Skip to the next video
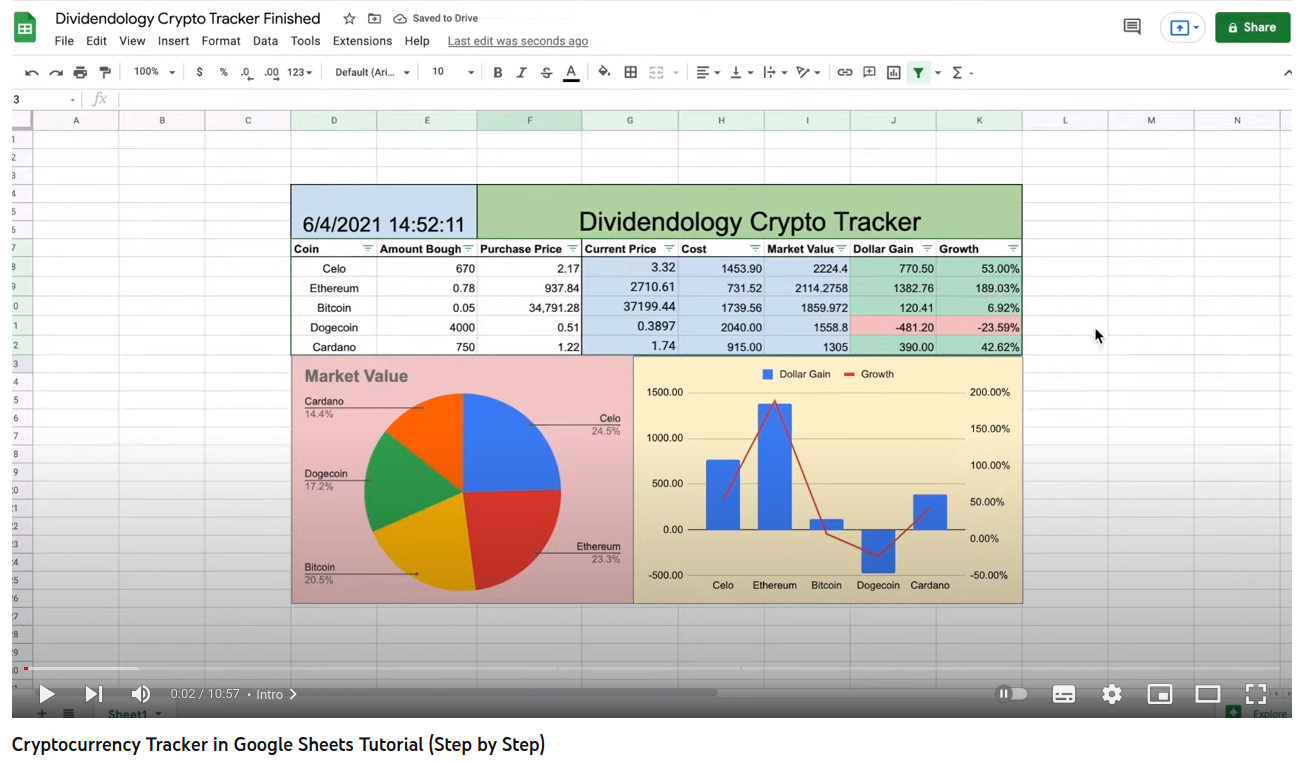Screen dimensions: 1308x762 [93, 694]
